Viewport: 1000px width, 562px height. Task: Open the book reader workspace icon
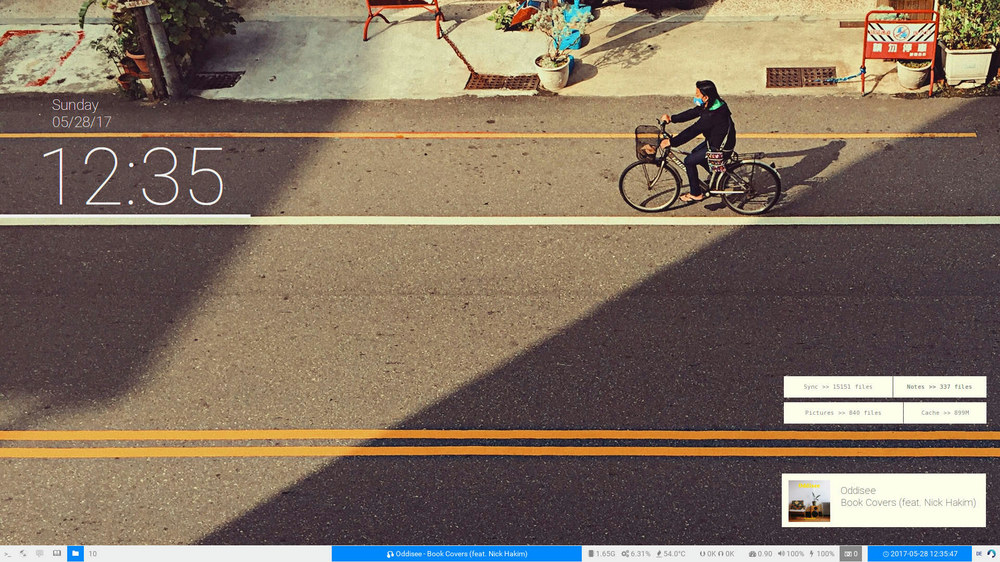click(x=57, y=553)
